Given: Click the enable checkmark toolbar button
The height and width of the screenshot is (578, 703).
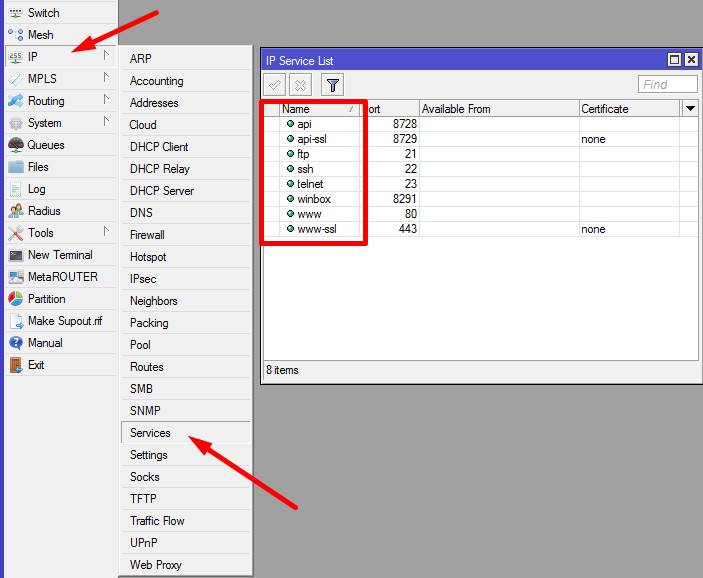Looking at the screenshot, I should [275, 85].
